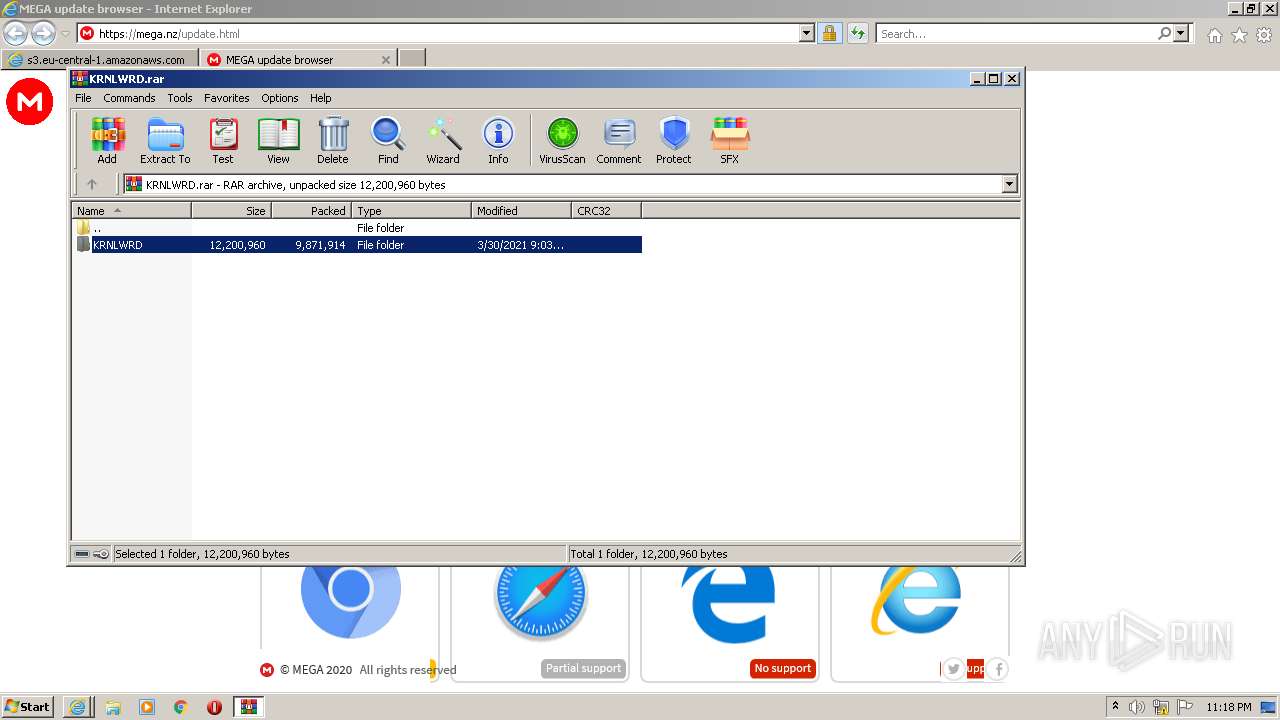This screenshot has height=720, width=1280.
Task: Click the search magnifier in IE search box
Action: [x=1164, y=33]
